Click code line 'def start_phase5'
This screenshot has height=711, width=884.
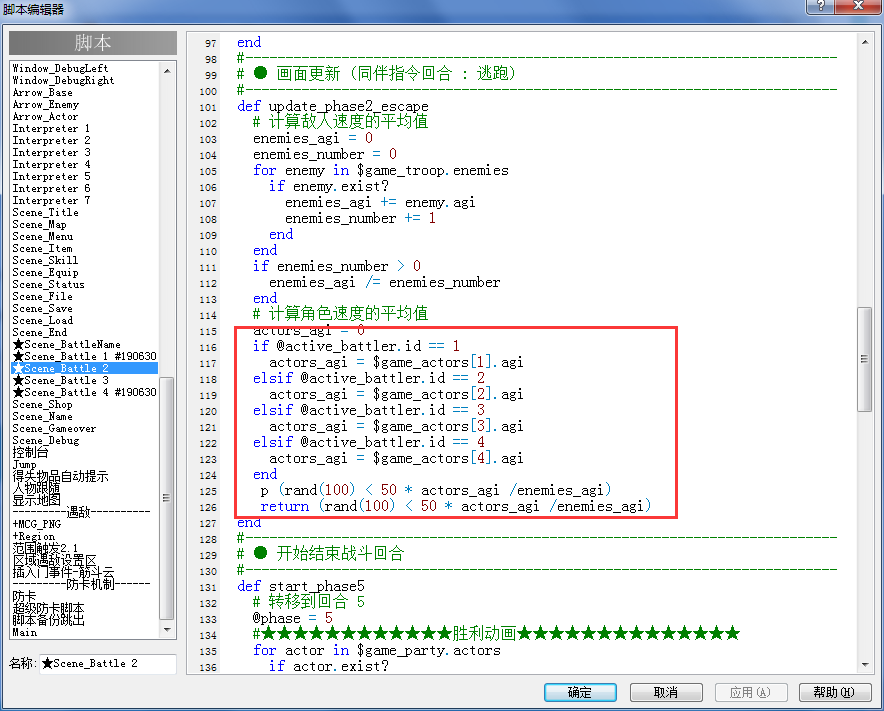[301, 586]
